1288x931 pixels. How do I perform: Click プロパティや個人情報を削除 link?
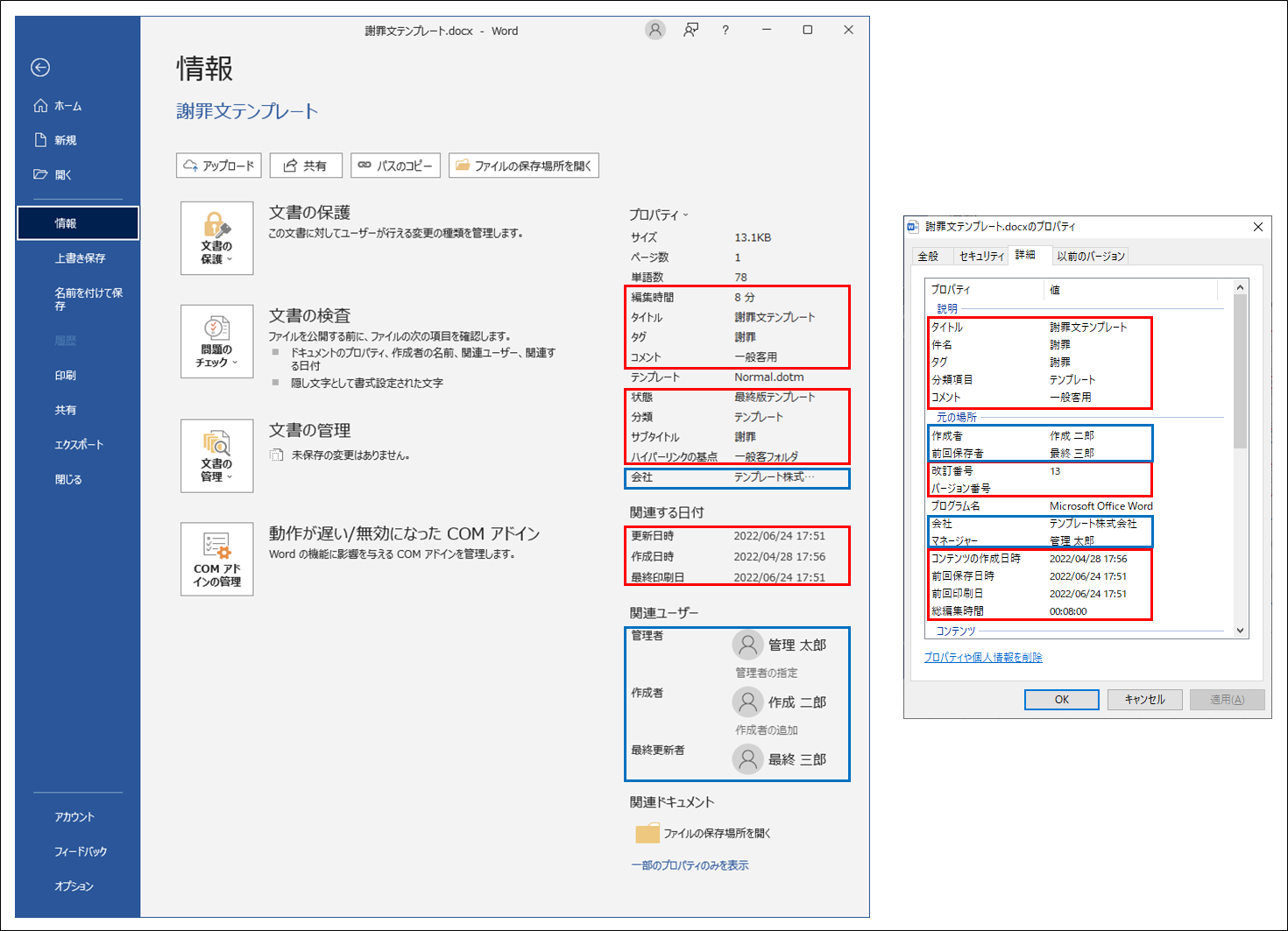(983, 658)
